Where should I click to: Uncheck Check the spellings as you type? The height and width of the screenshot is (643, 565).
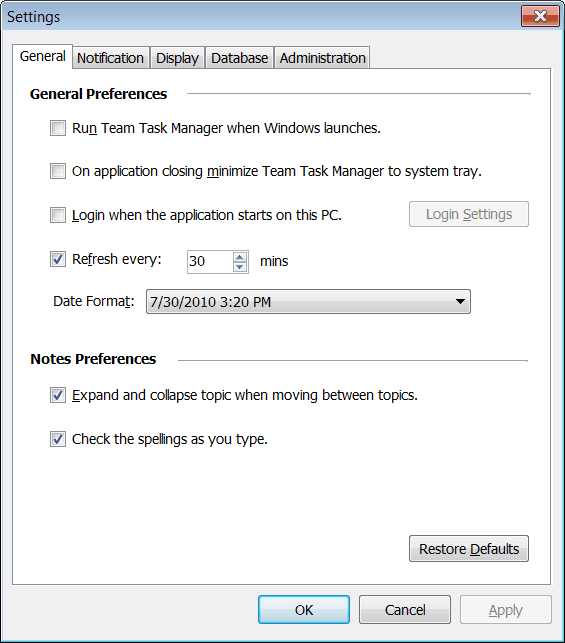[58, 439]
